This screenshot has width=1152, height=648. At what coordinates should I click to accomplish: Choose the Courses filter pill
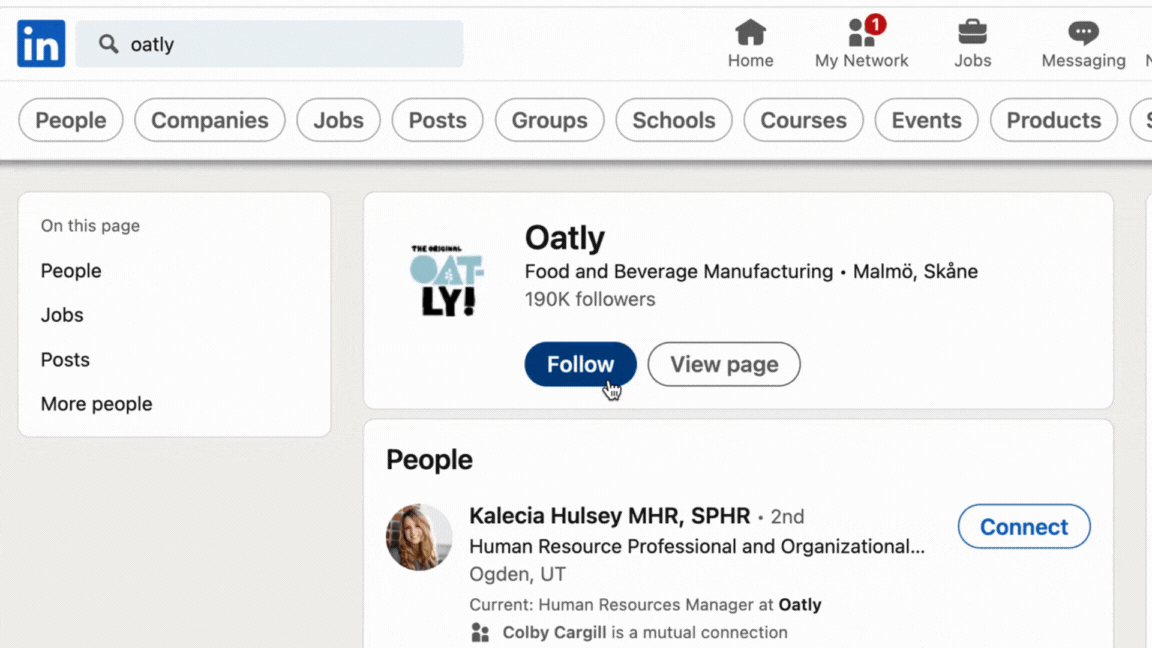click(803, 120)
